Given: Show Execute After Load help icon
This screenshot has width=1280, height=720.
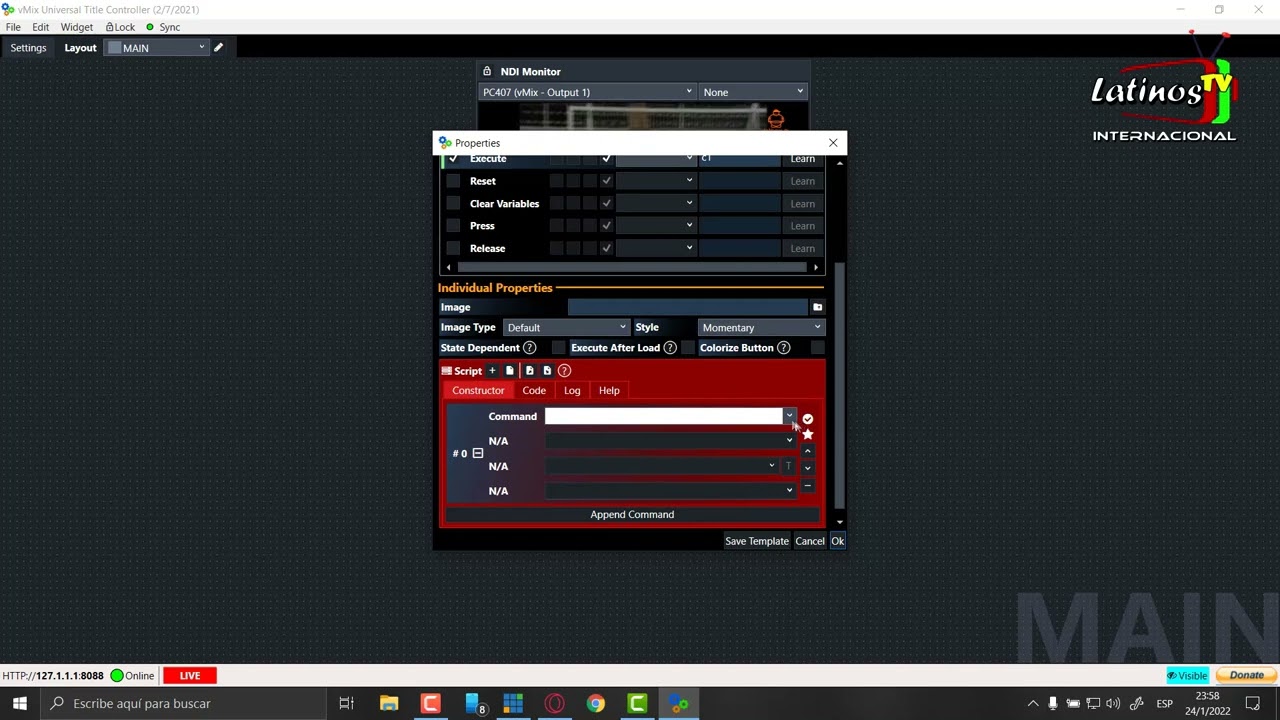Looking at the screenshot, I should pos(670,348).
